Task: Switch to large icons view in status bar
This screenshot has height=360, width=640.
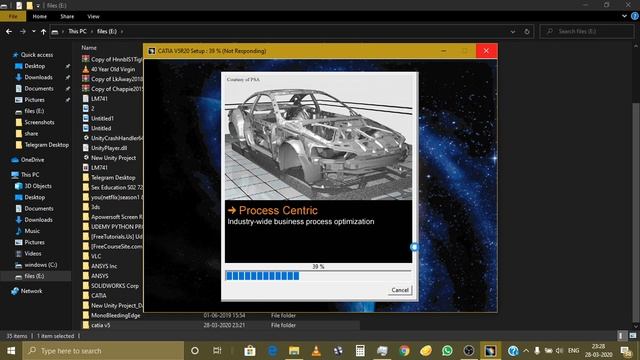Action: (x=633, y=336)
